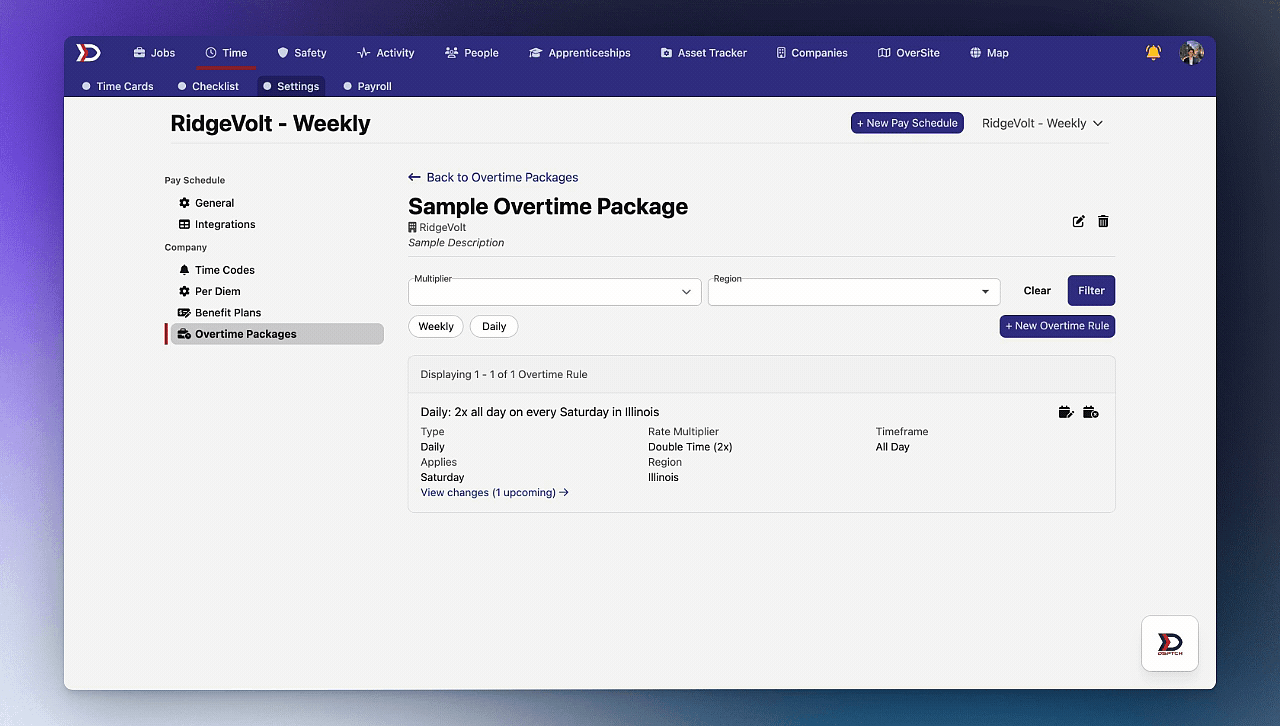Open the user profile avatar menu
1280x726 pixels.
pos(1191,53)
